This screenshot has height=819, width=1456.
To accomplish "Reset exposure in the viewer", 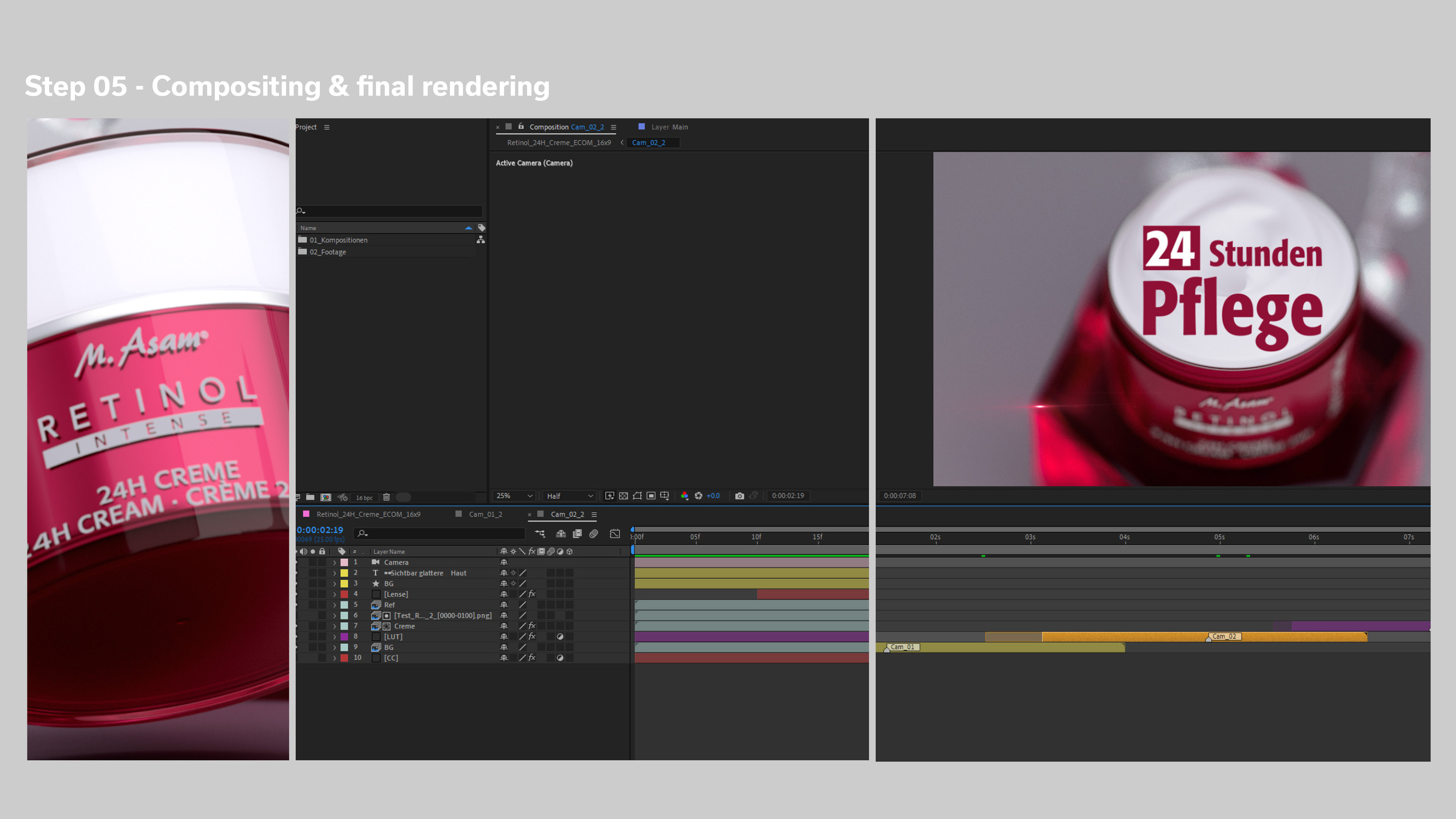I will coord(698,496).
